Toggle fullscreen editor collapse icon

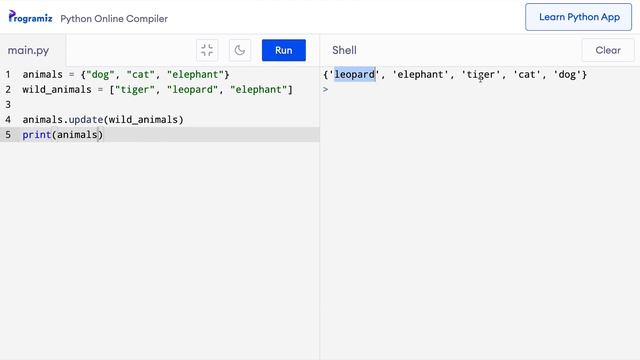tap(207, 50)
